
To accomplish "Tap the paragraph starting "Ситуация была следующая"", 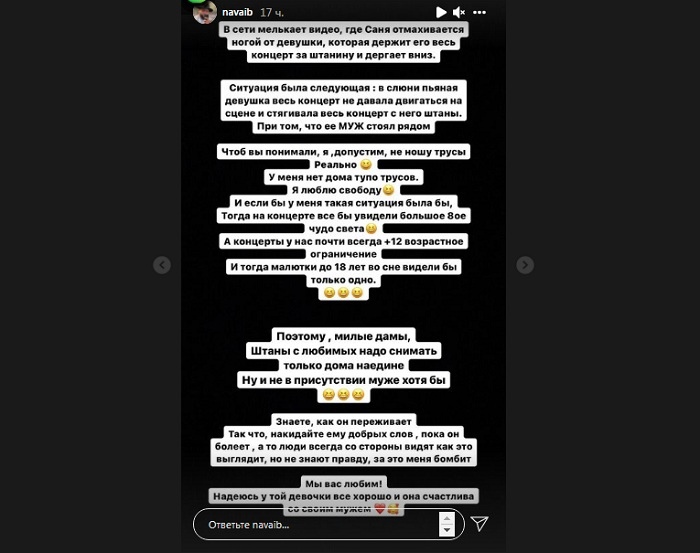I will pyautogui.click(x=343, y=107).
